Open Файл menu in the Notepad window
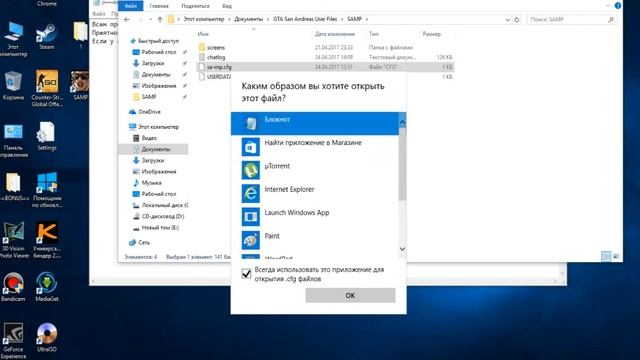Viewport: 640px width, 360px height. (x=98, y=14)
